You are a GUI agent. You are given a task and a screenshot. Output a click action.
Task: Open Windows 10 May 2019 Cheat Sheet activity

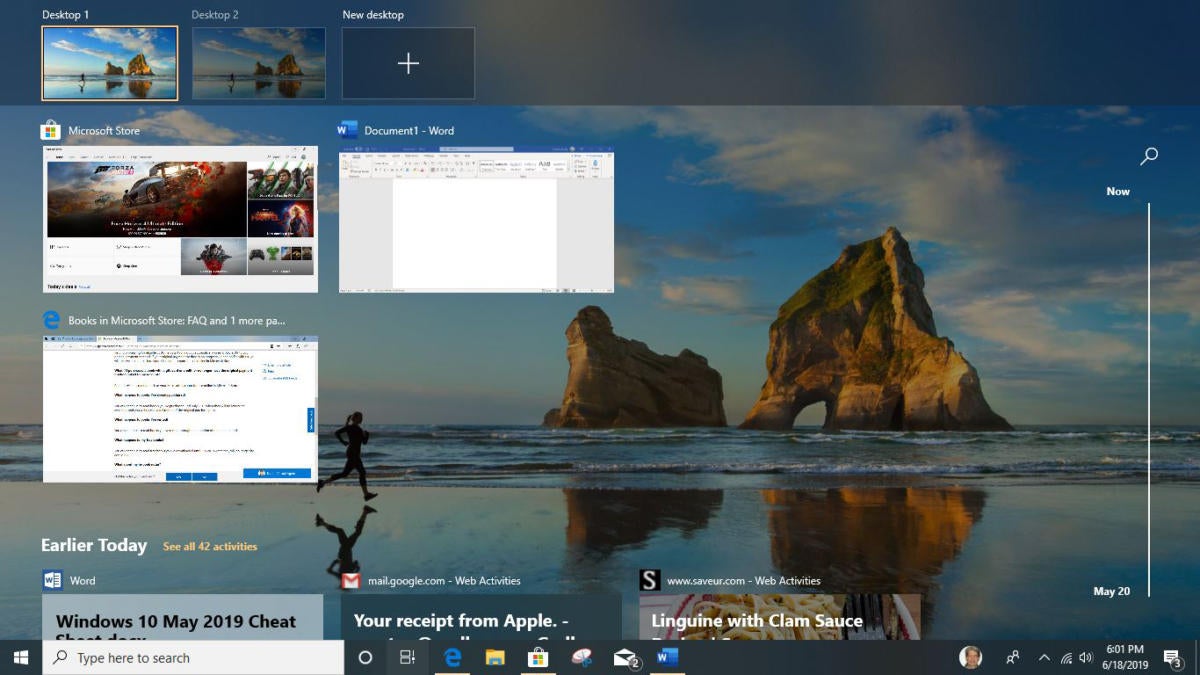182,617
